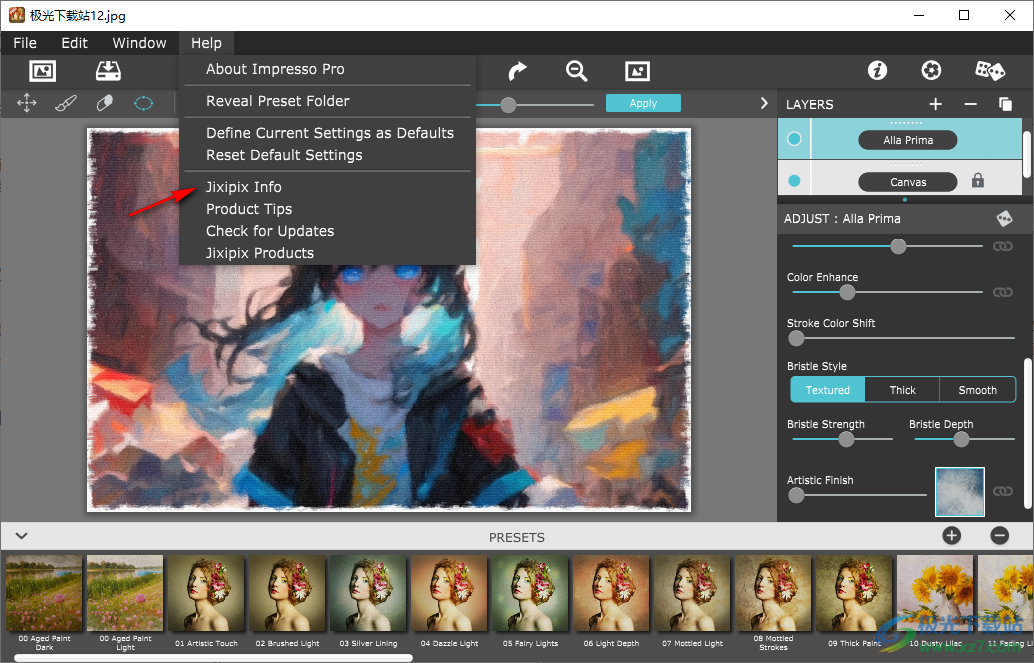Image resolution: width=1034 pixels, height=663 pixels.
Task: Toggle link icon beside Color Enhance
Action: 1002,292
